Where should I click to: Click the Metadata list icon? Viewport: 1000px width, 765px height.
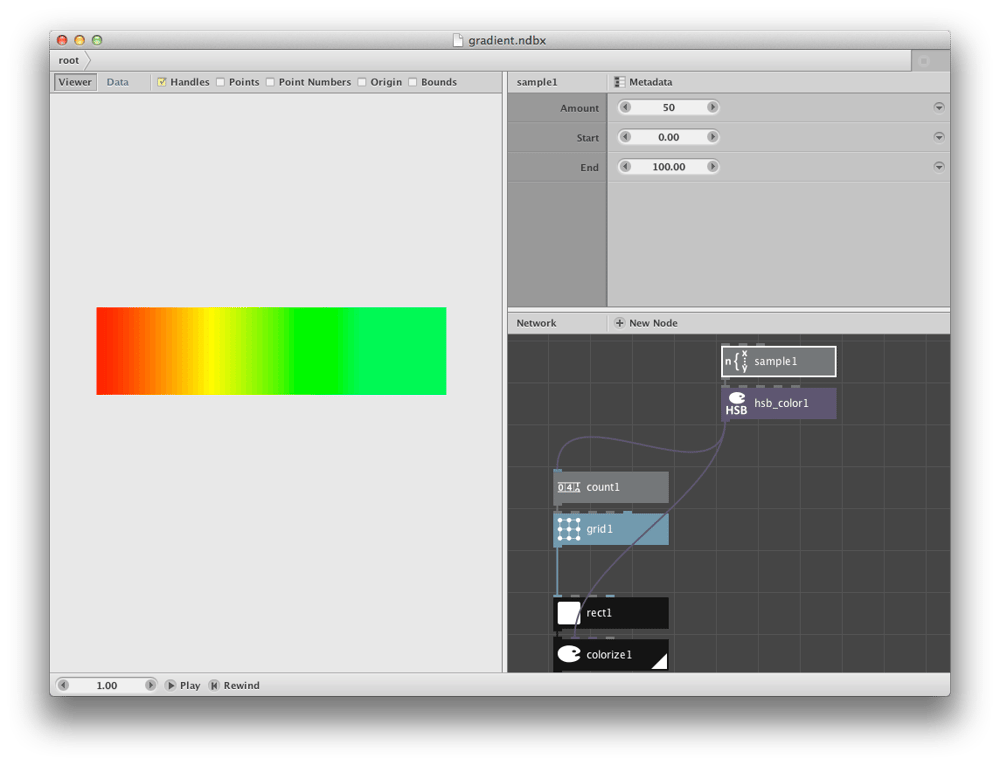point(619,82)
